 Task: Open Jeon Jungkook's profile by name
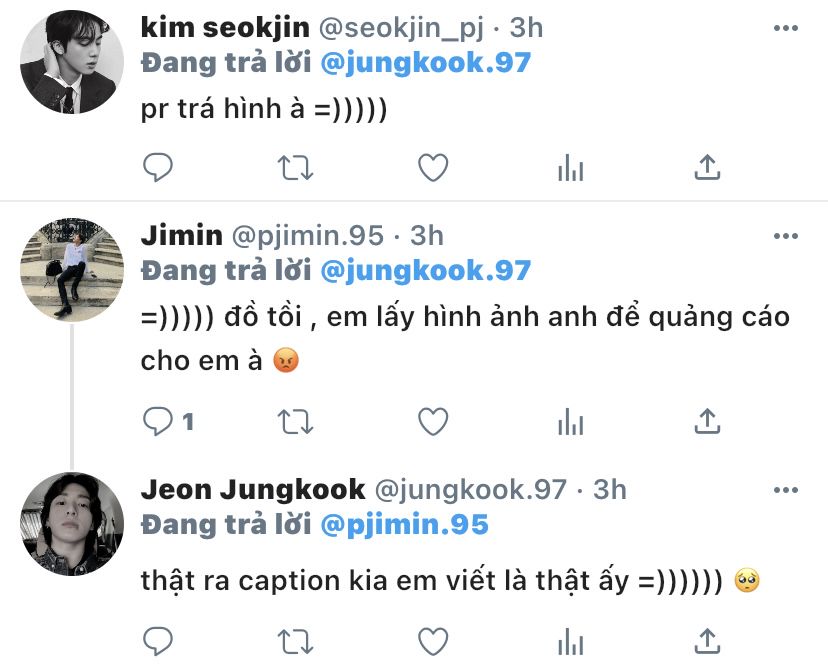tap(253, 490)
